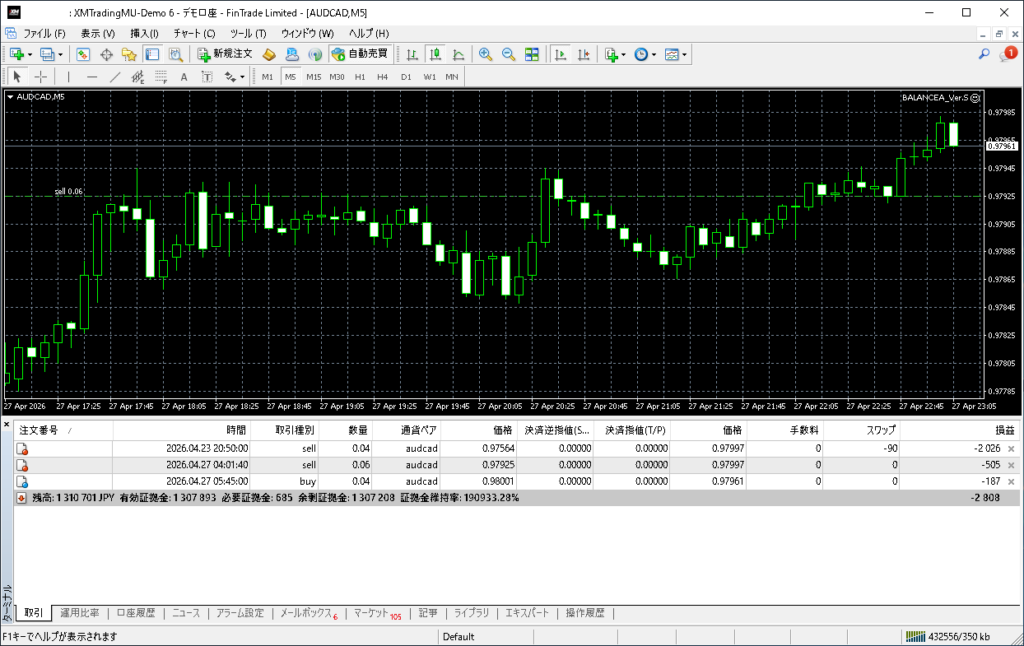Switch to the 口座履歴 tab
The image size is (1024, 646).
tap(135, 613)
